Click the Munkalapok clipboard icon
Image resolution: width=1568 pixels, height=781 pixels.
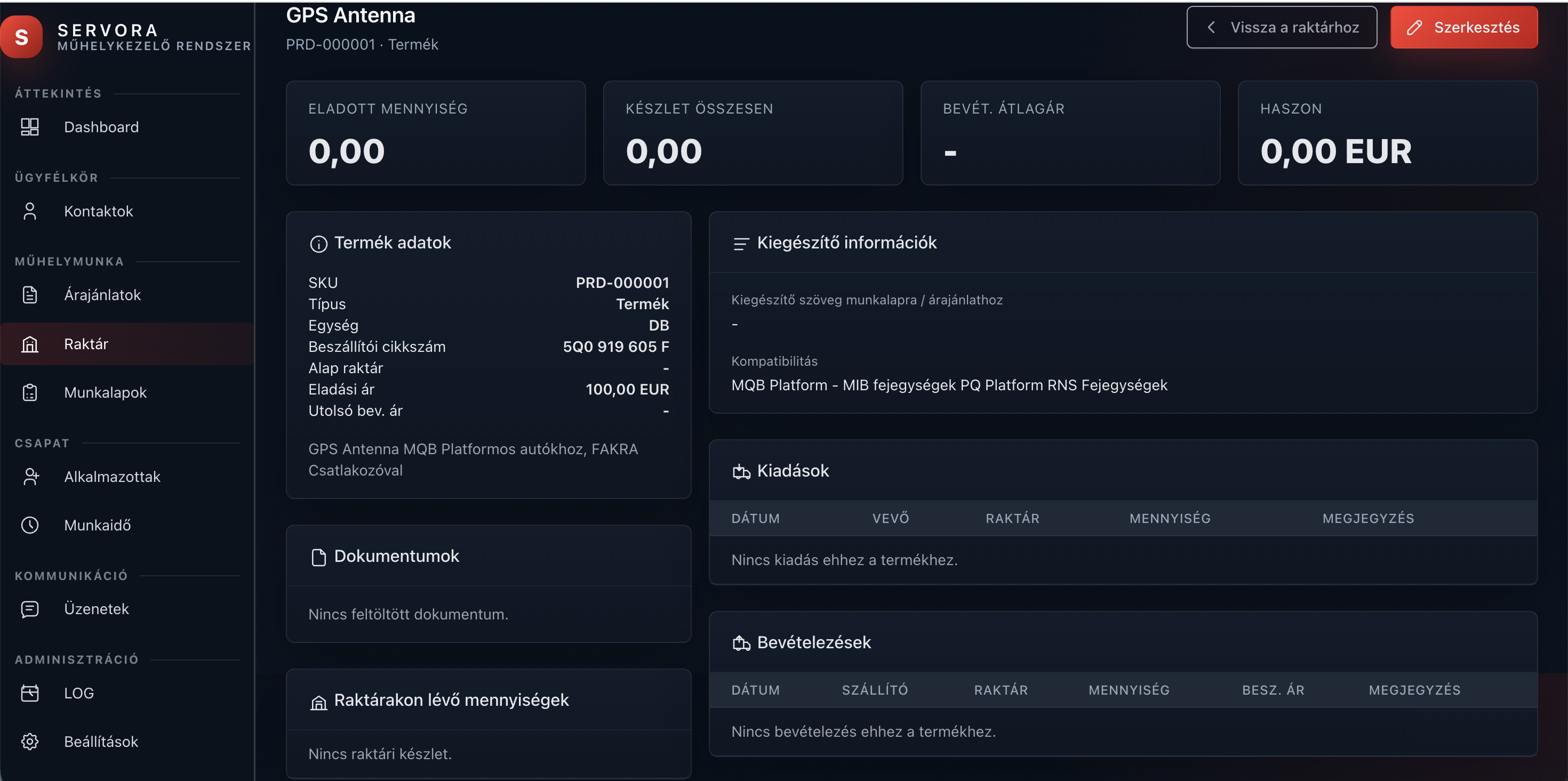point(30,392)
